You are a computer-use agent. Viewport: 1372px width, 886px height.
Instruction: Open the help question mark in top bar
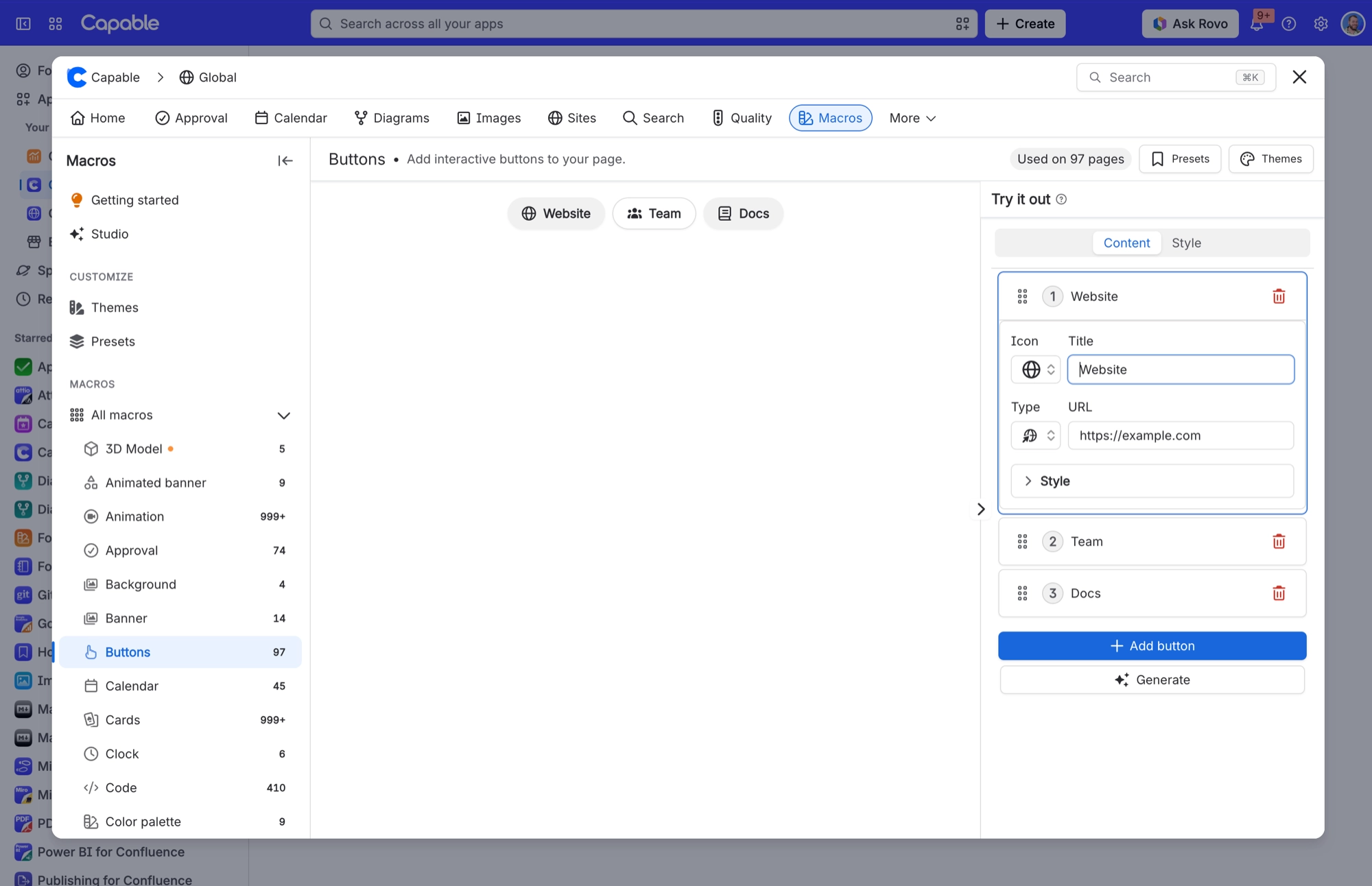pyautogui.click(x=1289, y=23)
